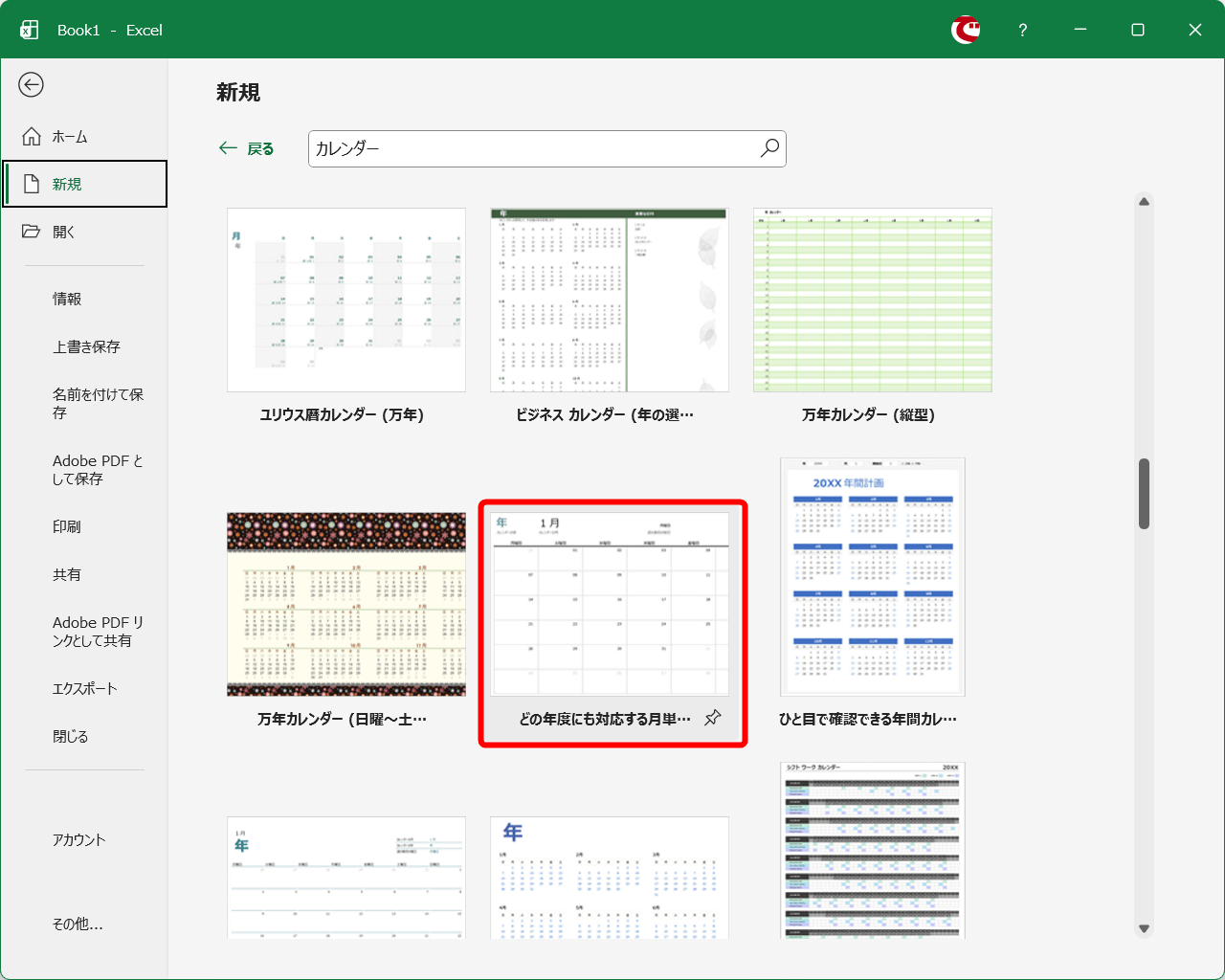Pin the どの年度にも対応する月単位 template
This screenshot has width=1225, height=980.
pyautogui.click(x=713, y=717)
